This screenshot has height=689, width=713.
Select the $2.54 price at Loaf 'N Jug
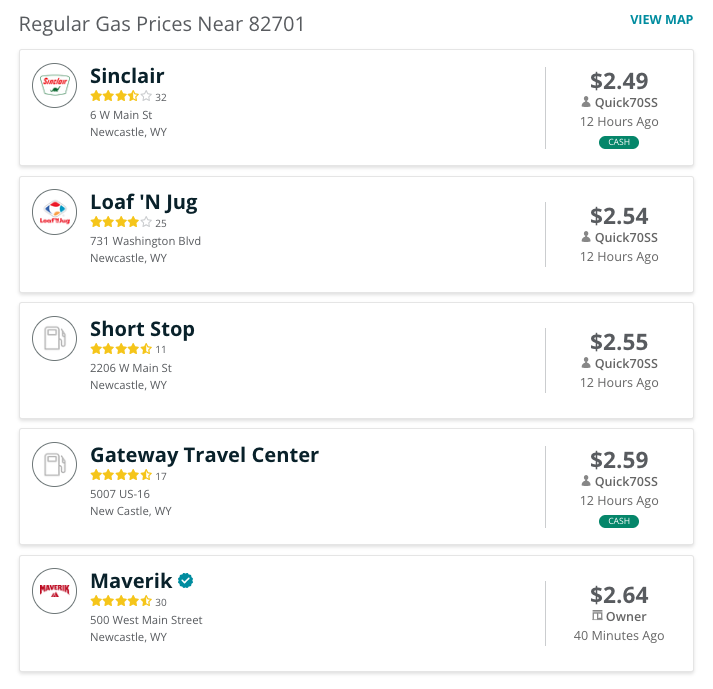pyautogui.click(x=619, y=216)
